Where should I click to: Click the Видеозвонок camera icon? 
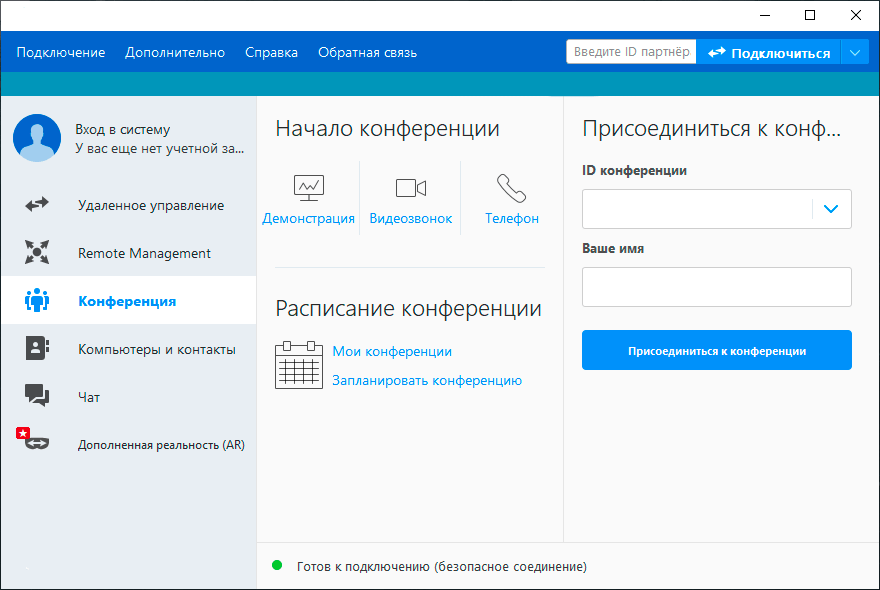(x=411, y=188)
